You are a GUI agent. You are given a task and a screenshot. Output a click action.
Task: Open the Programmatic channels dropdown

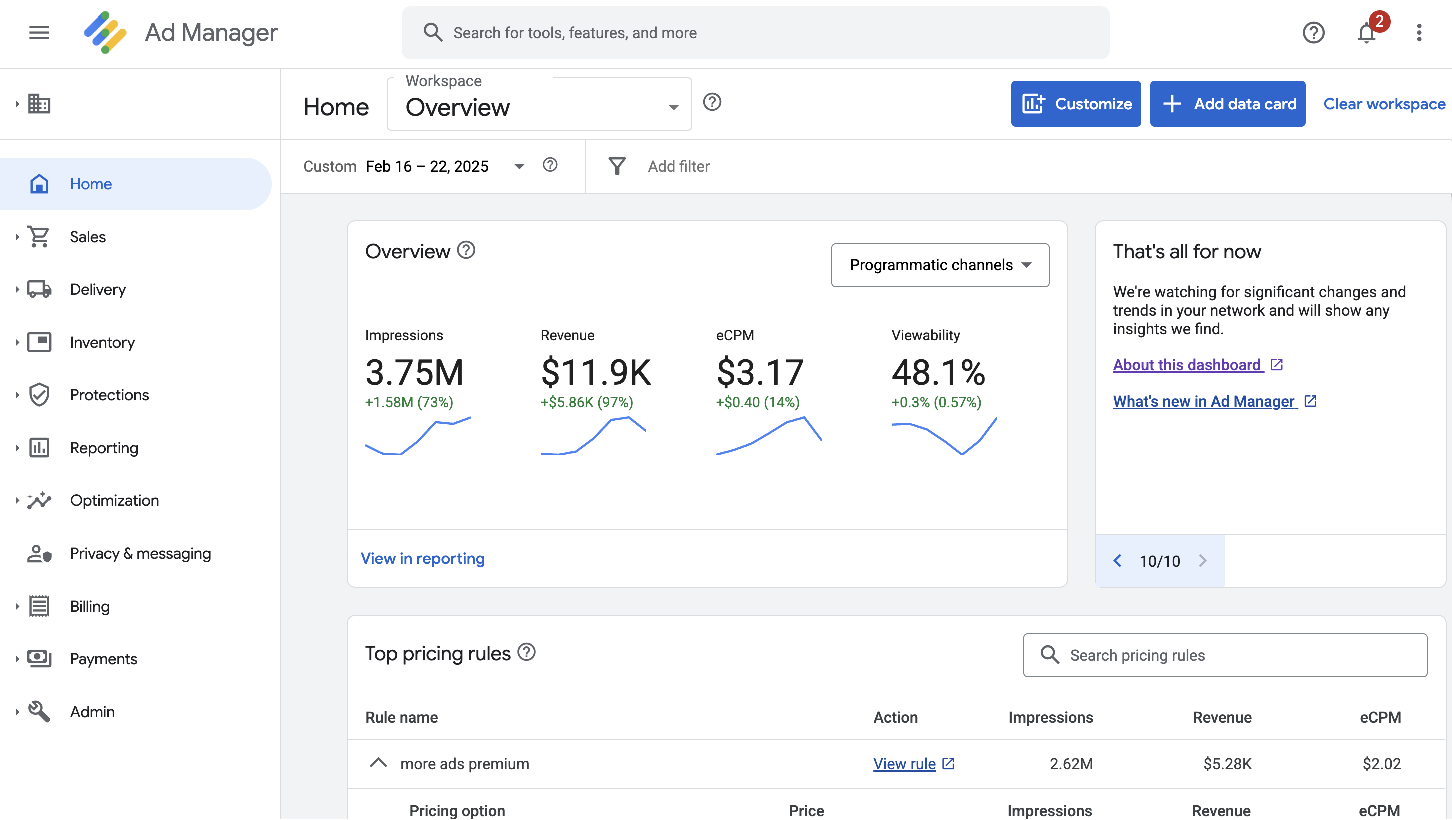click(x=939, y=264)
